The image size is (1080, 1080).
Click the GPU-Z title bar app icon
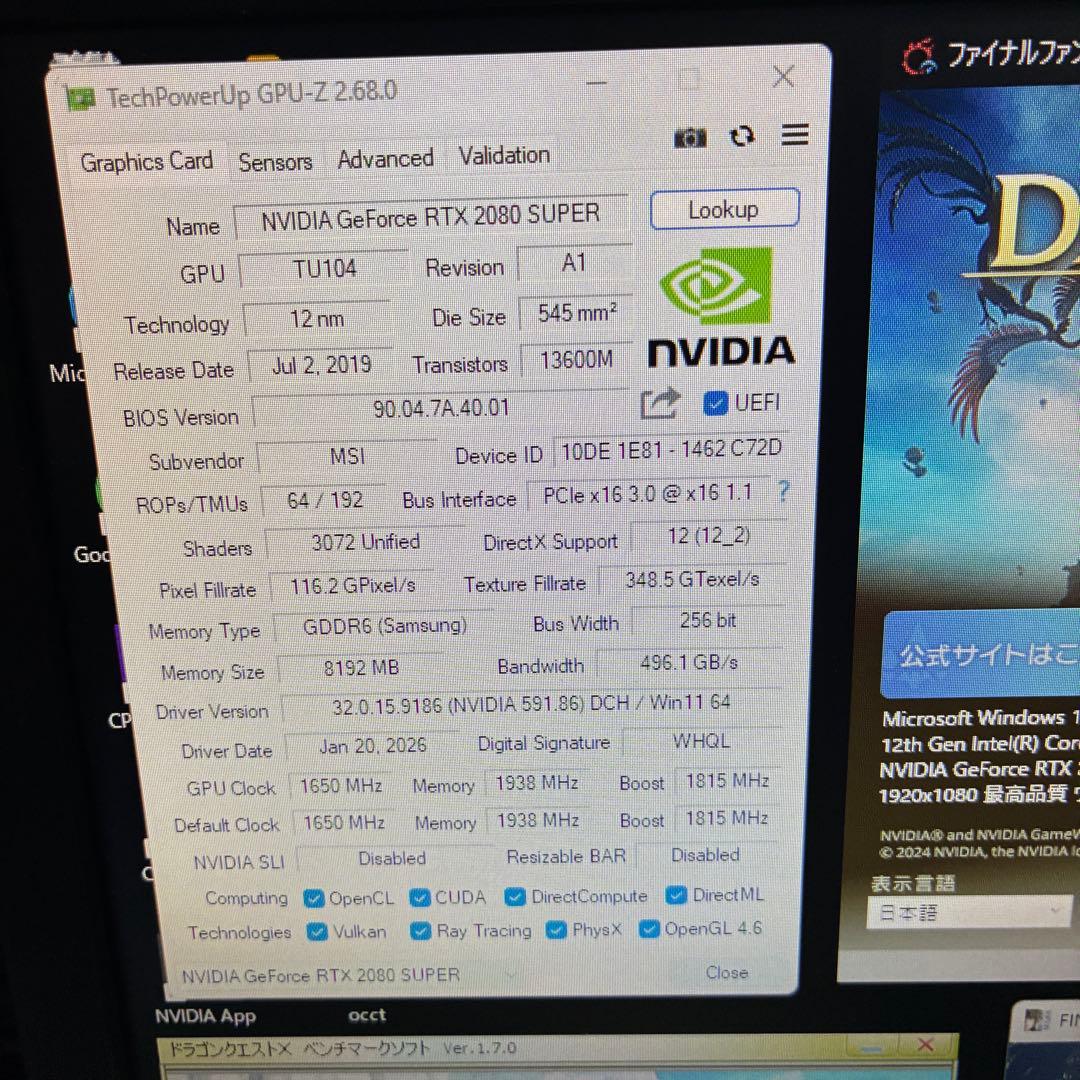click(x=80, y=99)
